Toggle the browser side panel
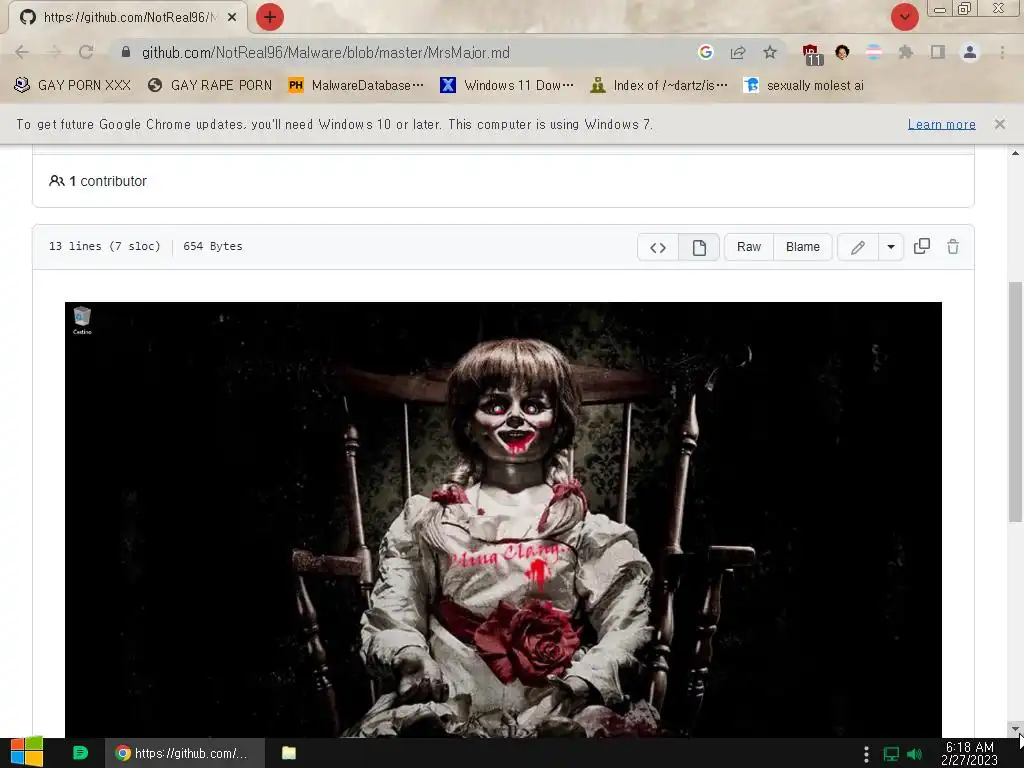 [938, 52]
